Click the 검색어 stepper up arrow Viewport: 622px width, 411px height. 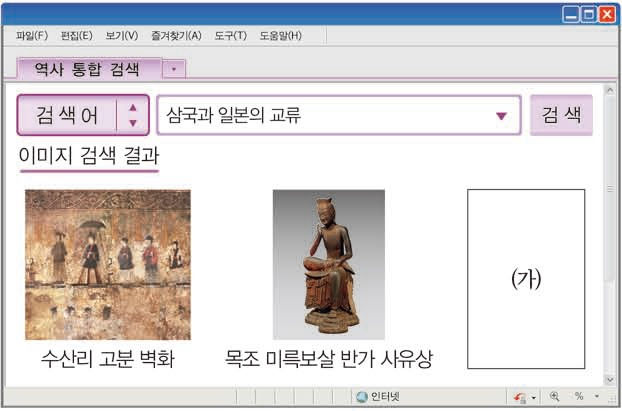(133, 107)
